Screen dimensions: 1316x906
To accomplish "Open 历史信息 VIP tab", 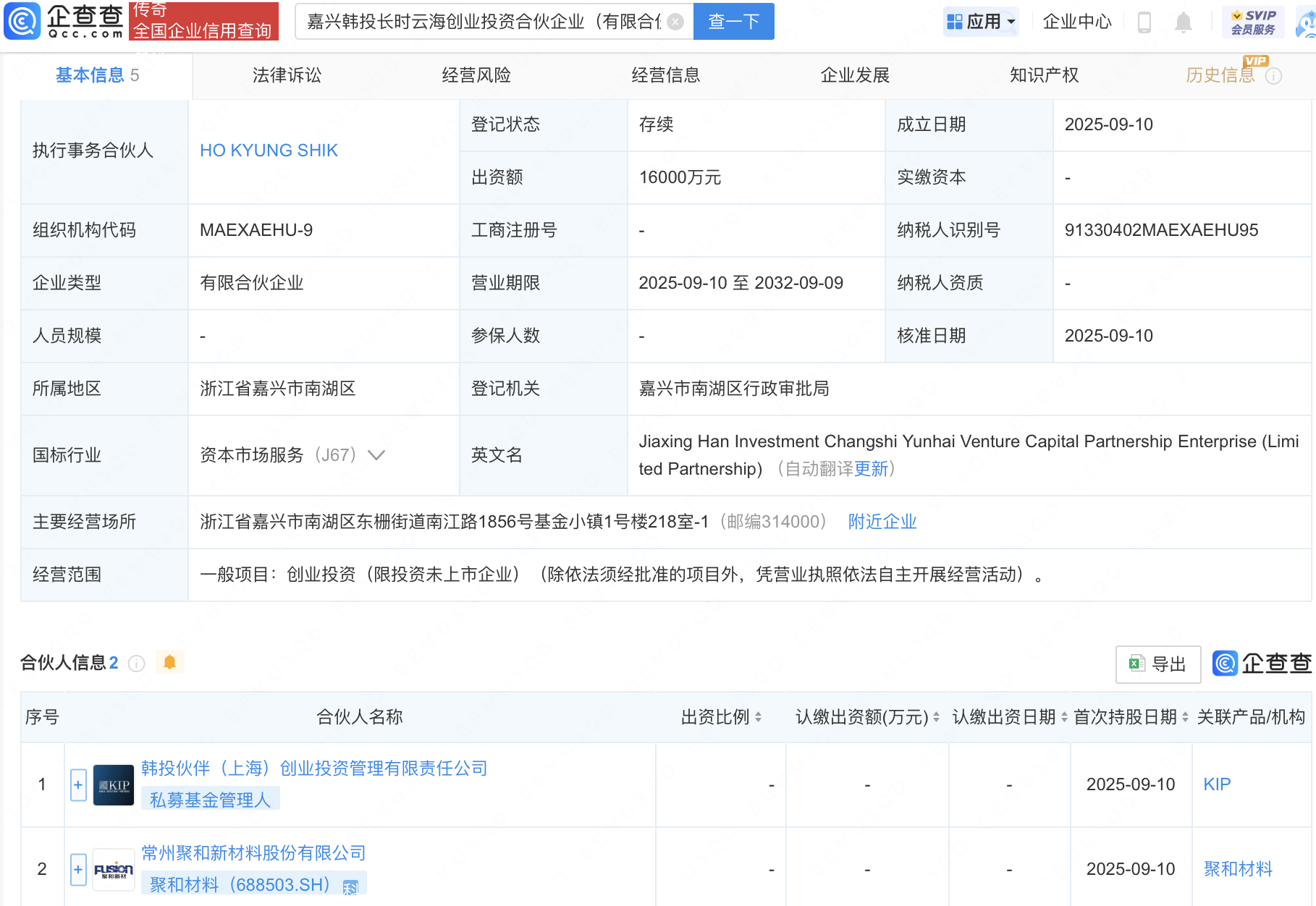I will (1220, 75).
